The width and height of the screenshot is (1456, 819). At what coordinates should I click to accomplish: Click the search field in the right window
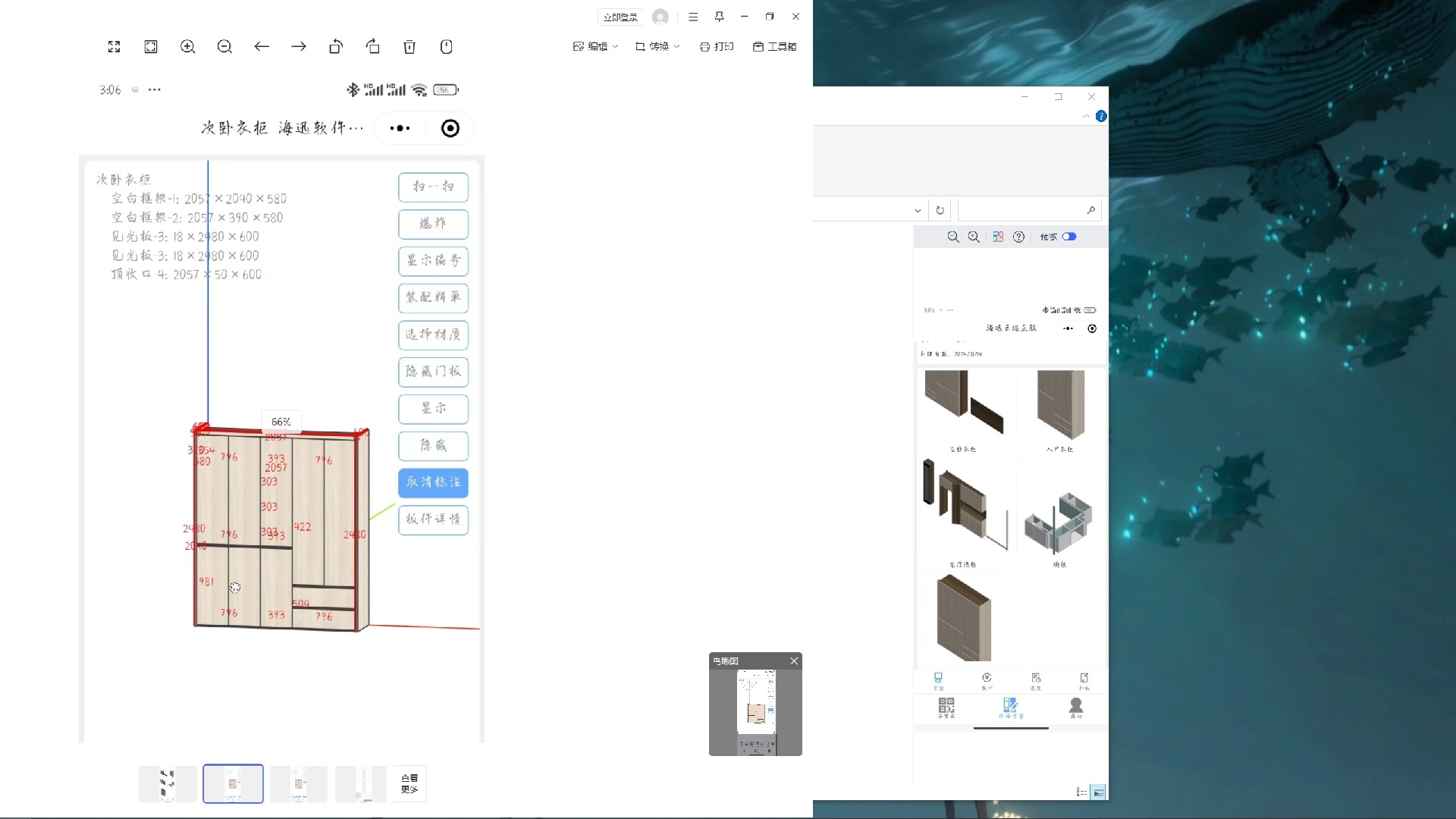(x=1029, y=210)
